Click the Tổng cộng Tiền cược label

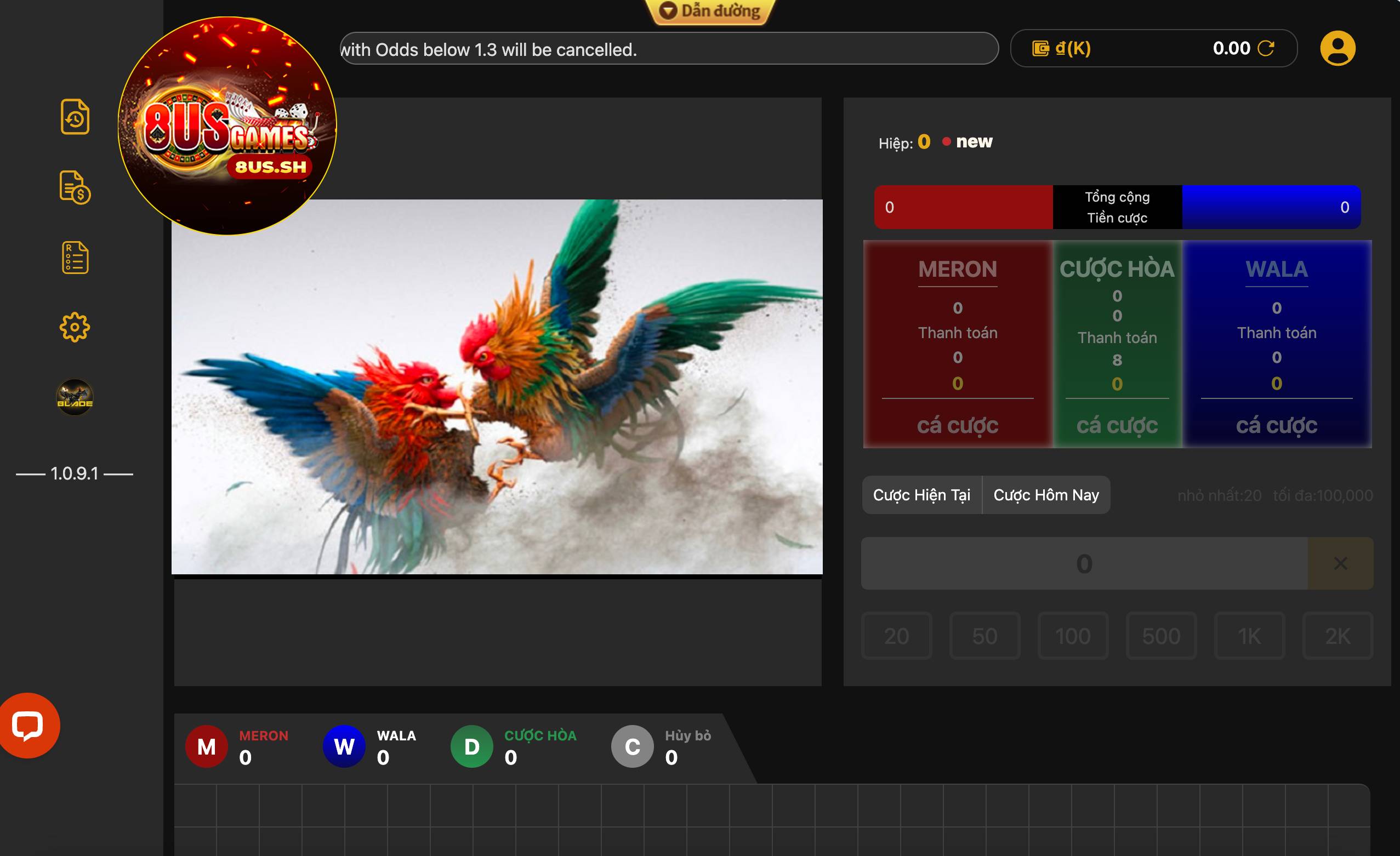[x=1117, y=207]
